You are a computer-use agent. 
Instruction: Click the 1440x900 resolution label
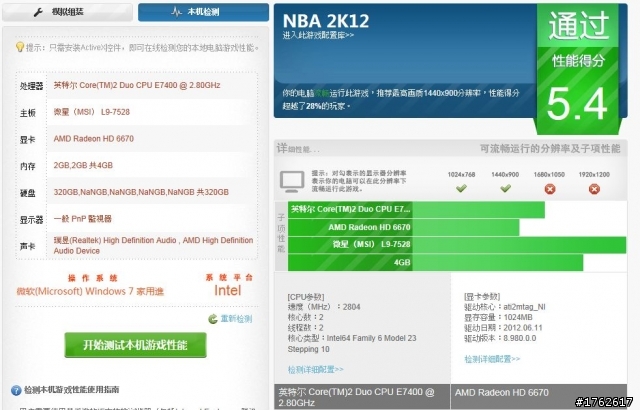(505, 175)
